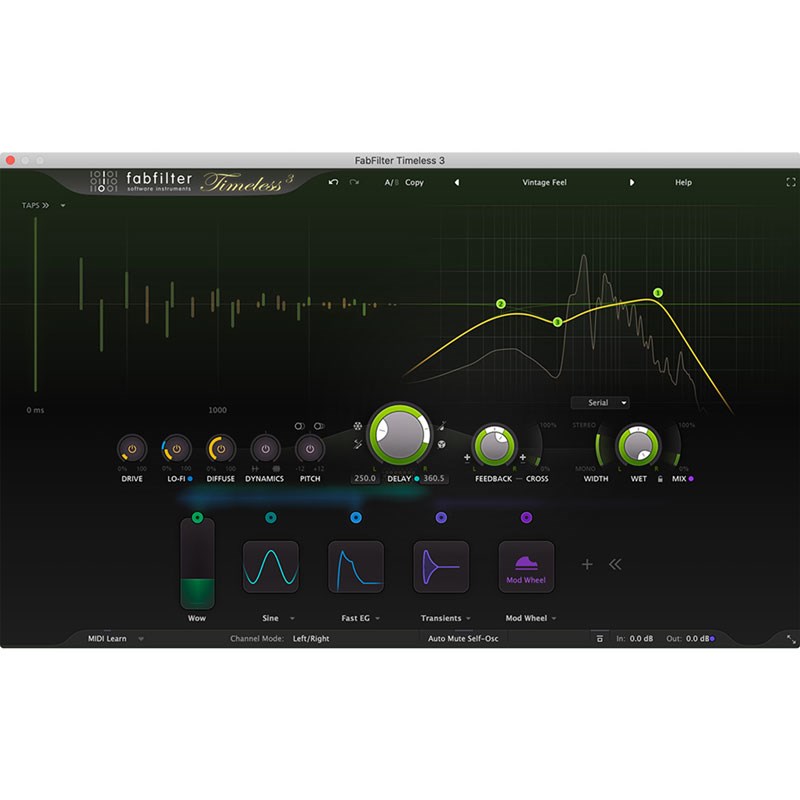800x800 pixels.
Task: Click the resize handle in bottom-right corner
Action: point(791,639)
